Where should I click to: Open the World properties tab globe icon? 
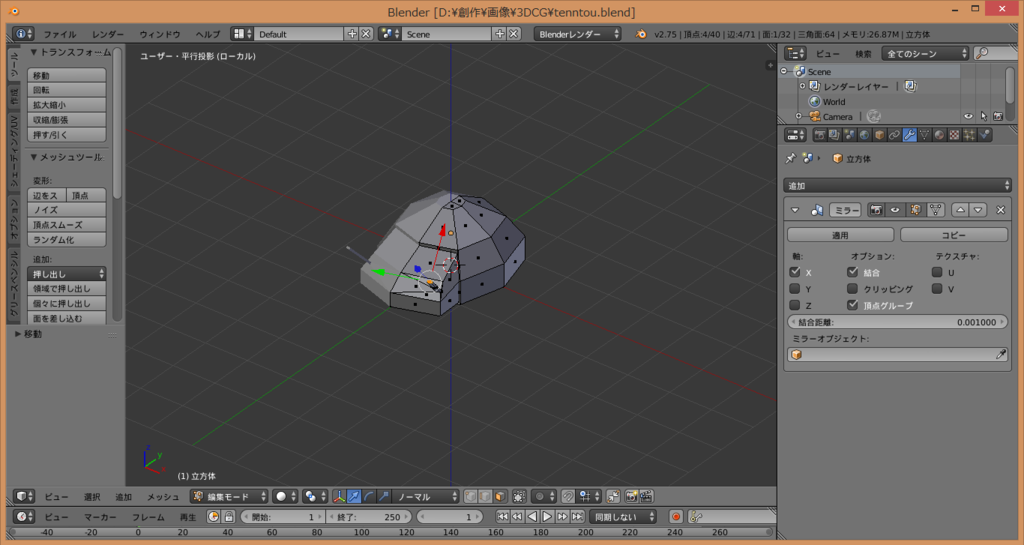(865, 135)
